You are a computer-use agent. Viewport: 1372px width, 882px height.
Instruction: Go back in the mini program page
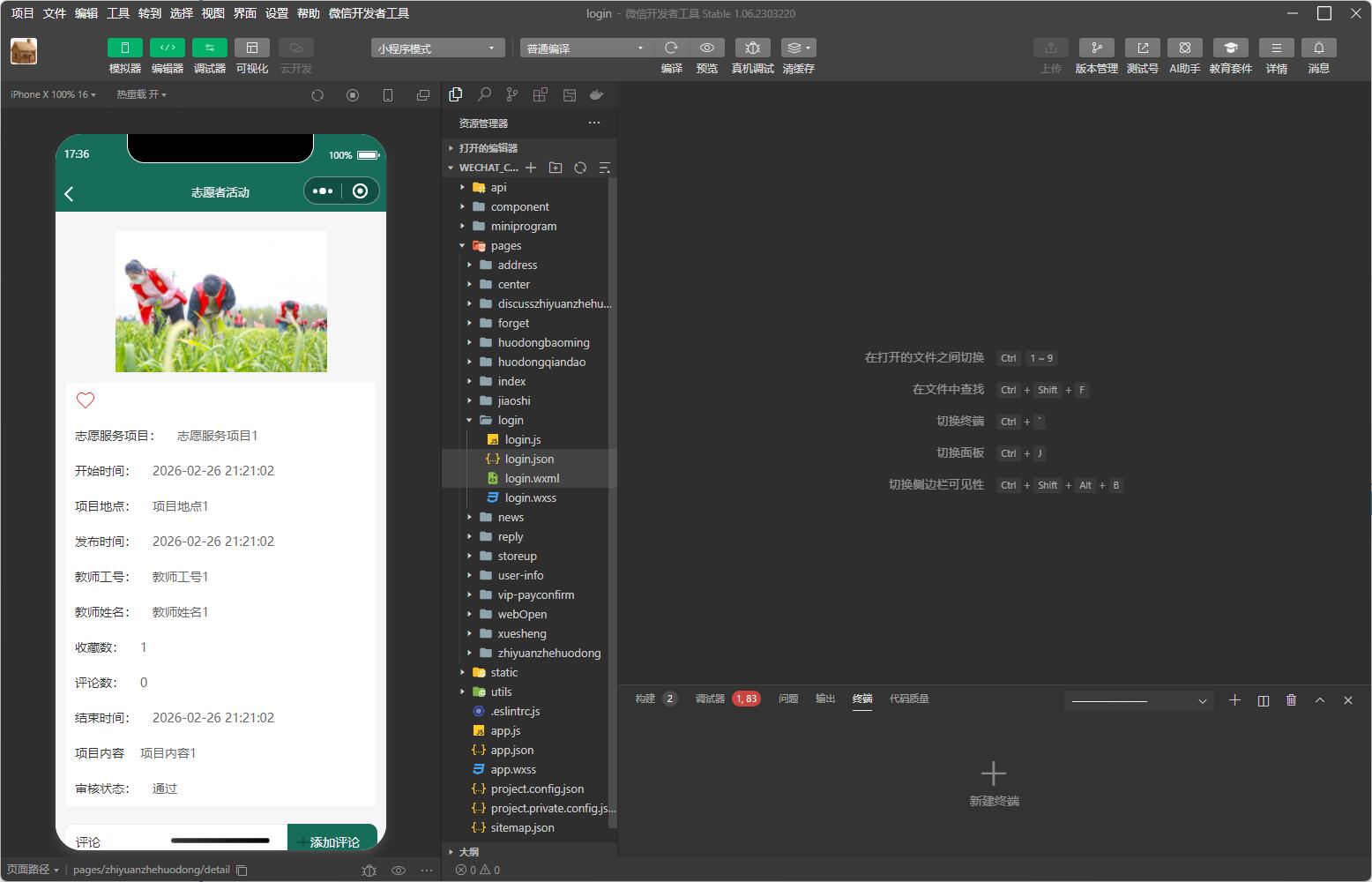pyautogui.click(x=69, y=193)
